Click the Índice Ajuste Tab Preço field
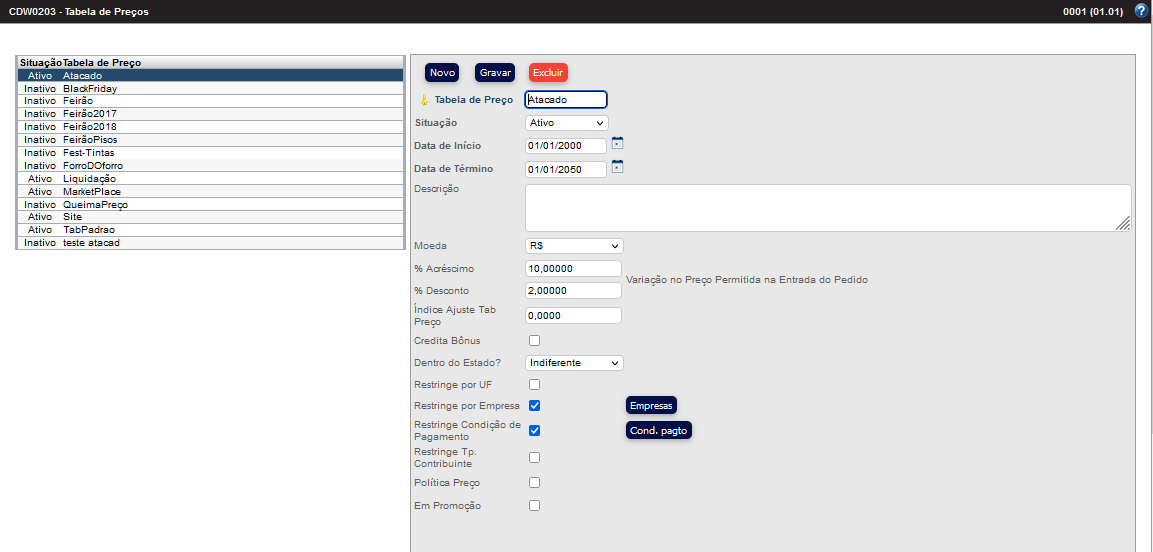 click(574, 315)
